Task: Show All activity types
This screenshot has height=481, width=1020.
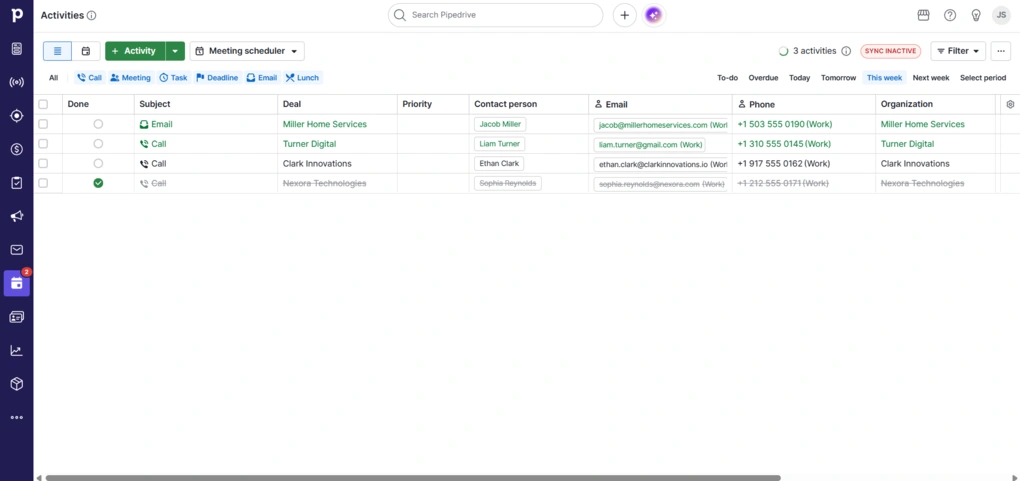Action: (53, 77)
